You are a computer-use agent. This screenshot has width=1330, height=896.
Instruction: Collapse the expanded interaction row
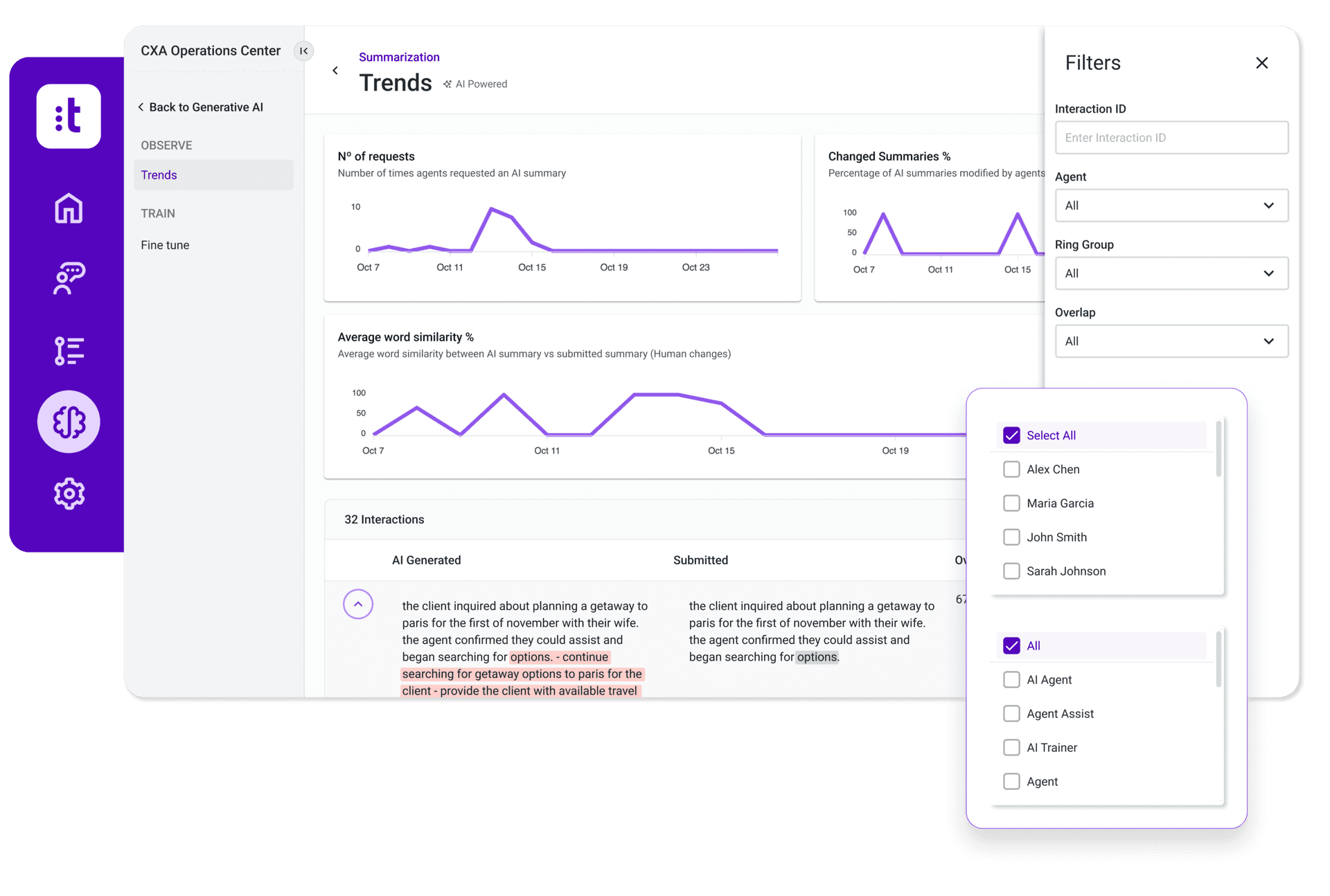click(357, 604)
